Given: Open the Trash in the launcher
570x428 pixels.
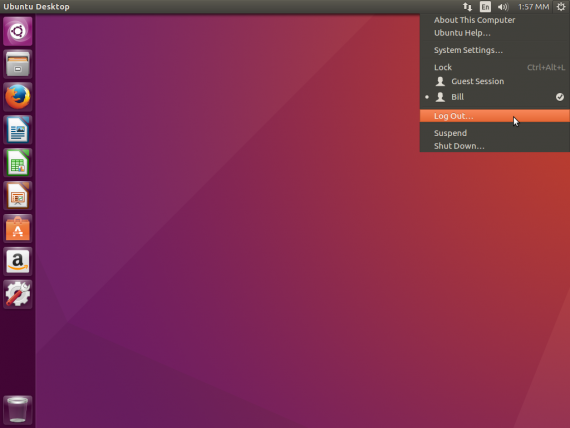Looking at the screenshot, I should tap(17, 410).
